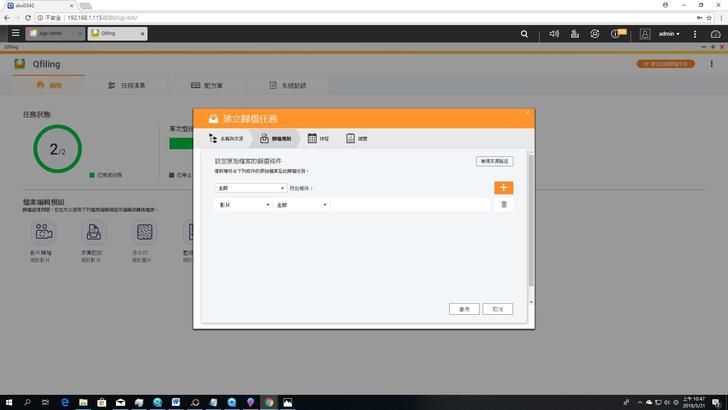Viewport: 728px width, 410px height.
Task: Delete the condition row with trash icon
Action: 504,204
